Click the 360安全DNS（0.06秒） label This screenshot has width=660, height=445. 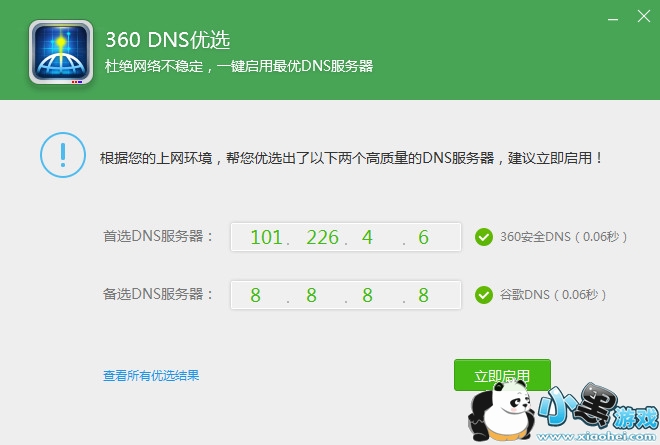click(563, 237)
